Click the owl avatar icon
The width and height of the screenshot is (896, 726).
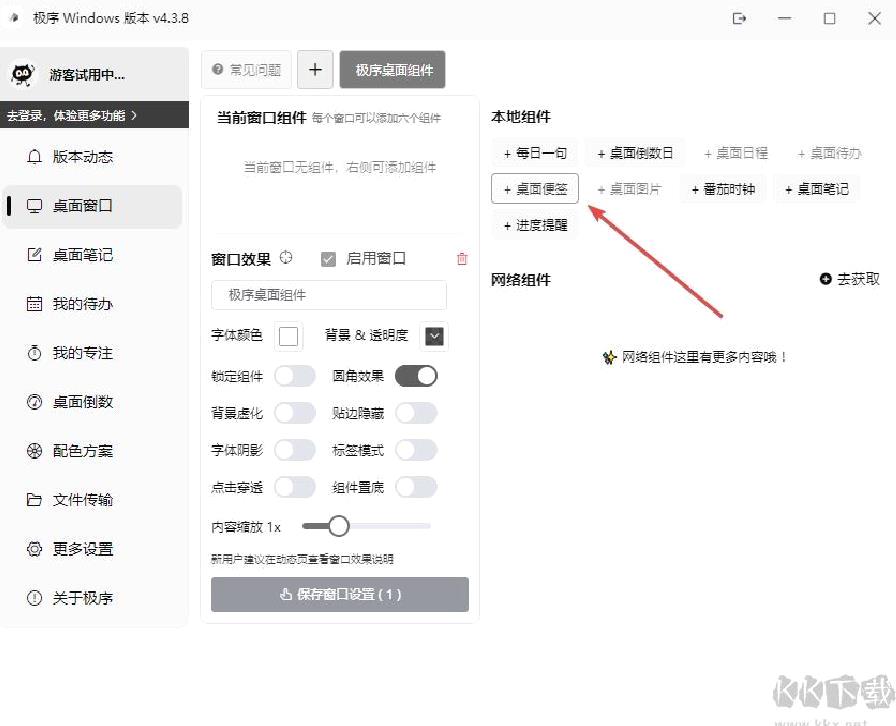(22, 74)
